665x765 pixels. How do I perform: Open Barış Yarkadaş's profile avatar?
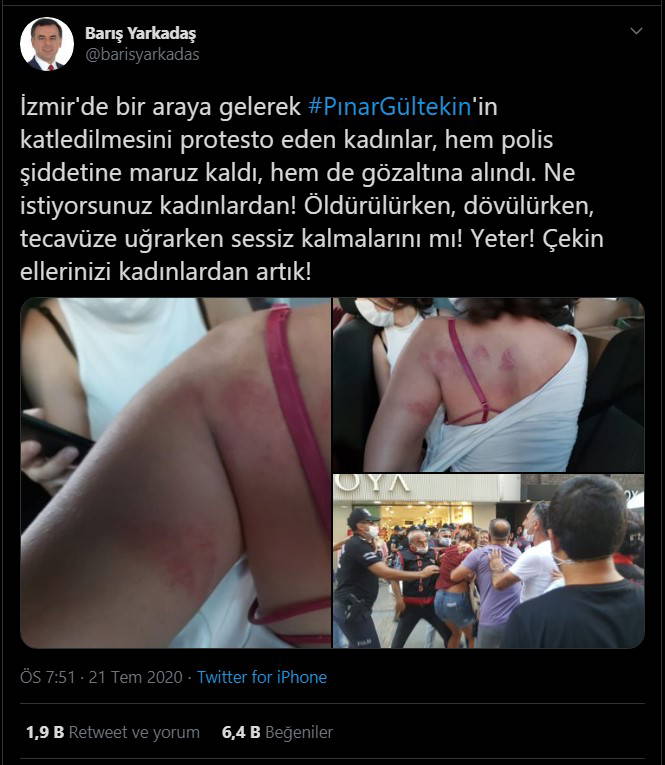click(x=47, y=44)
